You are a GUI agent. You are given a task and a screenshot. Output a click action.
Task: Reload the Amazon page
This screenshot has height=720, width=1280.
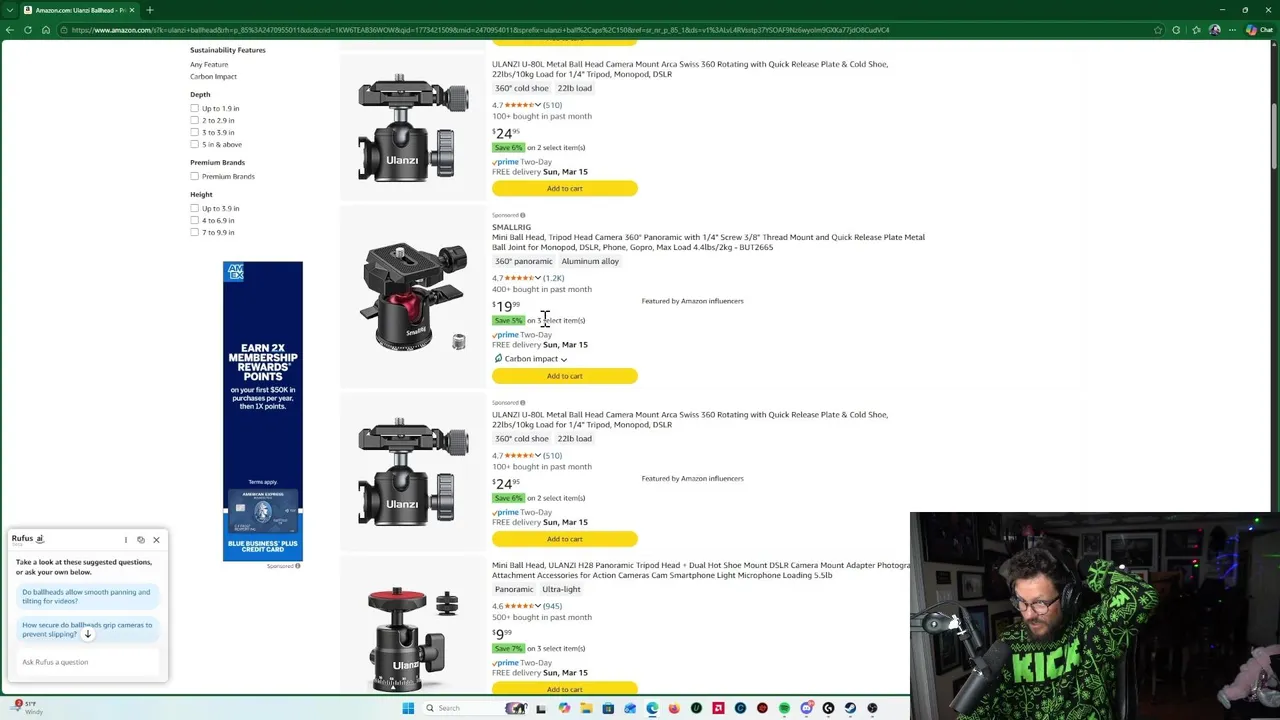[28, 30]
